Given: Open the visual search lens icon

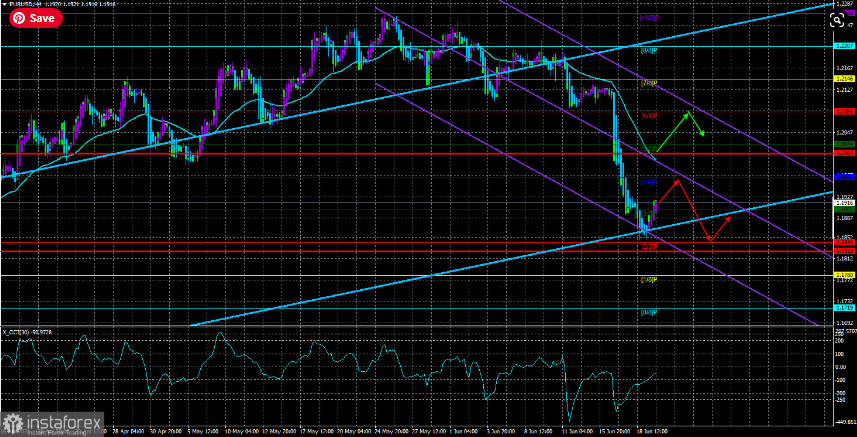Looking at the screenshot, I should [837, 20].
